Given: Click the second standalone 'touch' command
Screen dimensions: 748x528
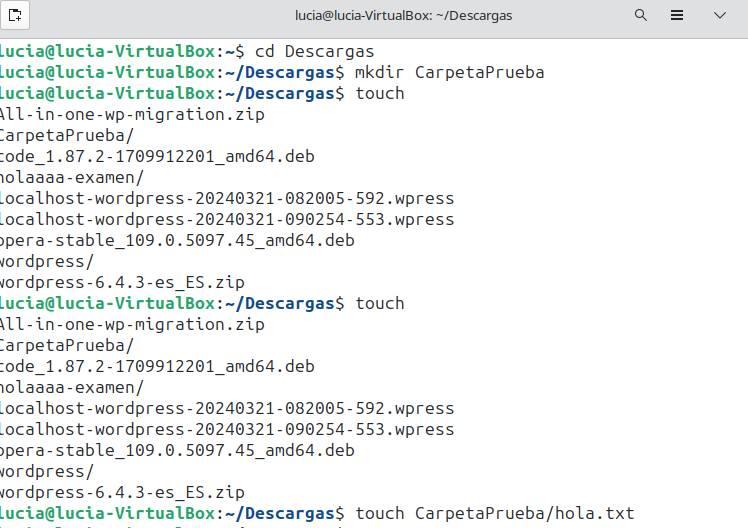Looking at the screenshot, I should 380,303.
